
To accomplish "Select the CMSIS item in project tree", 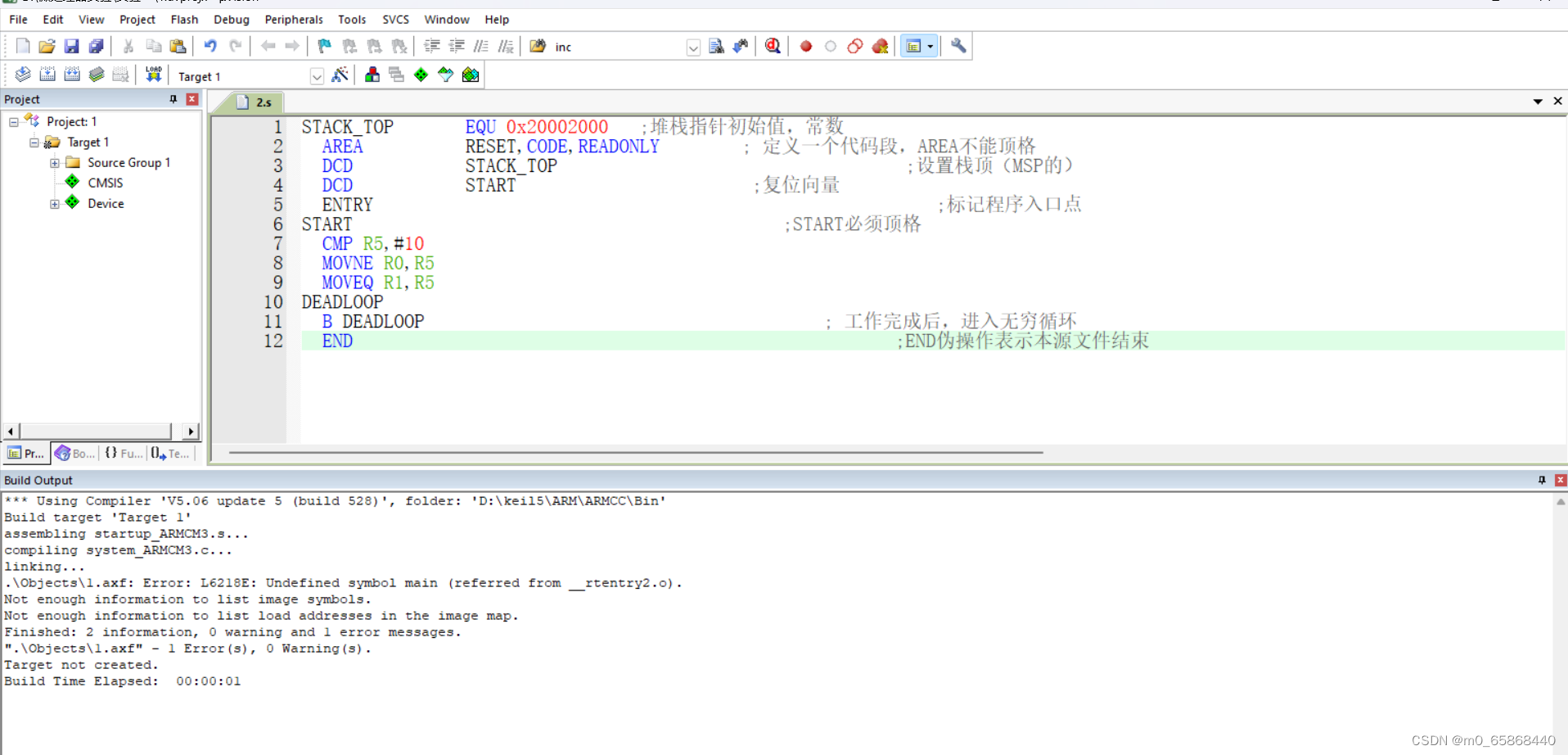I will pyautogui.click(x=105, y=183).
